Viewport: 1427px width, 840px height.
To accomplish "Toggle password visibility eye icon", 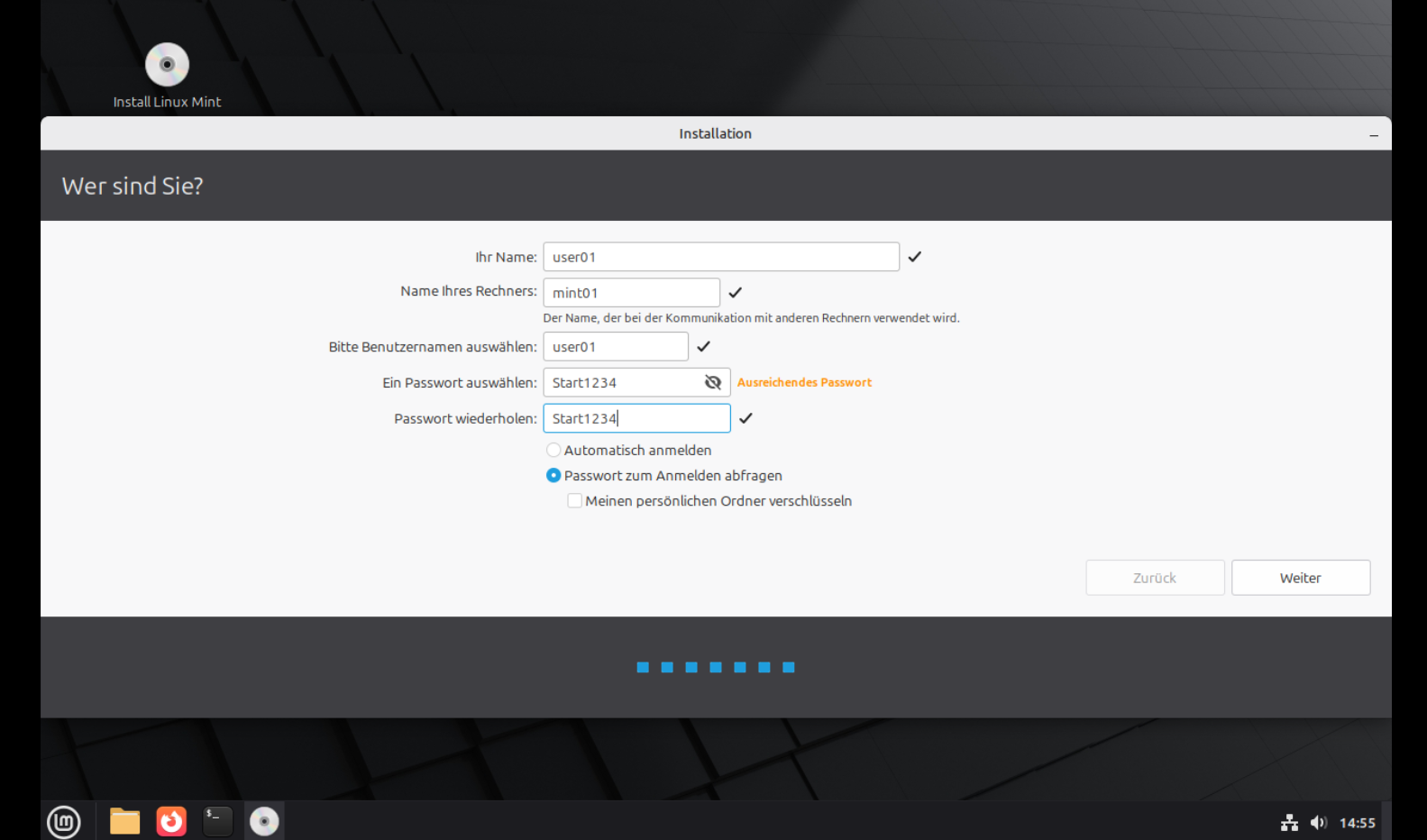I will (712, 382).
